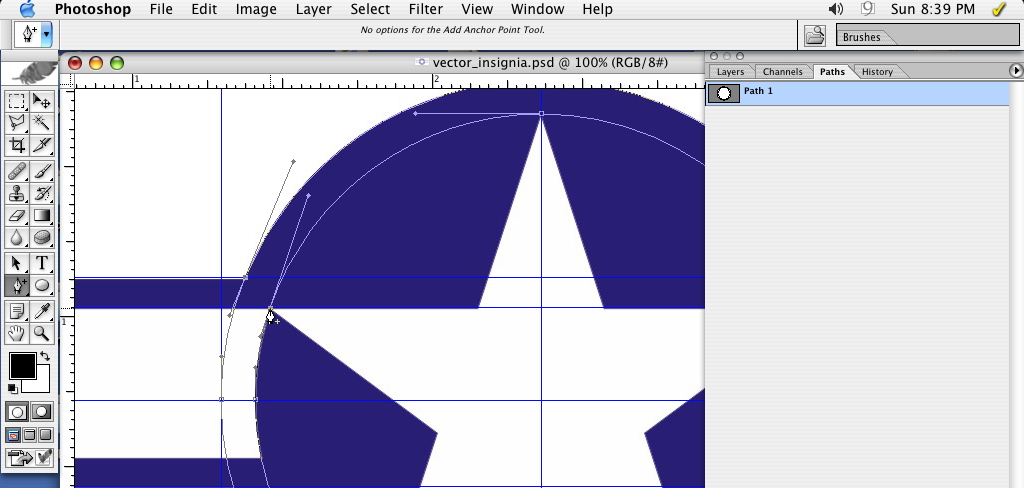
Task: Select the Slice tool
Action: [42, 144]
